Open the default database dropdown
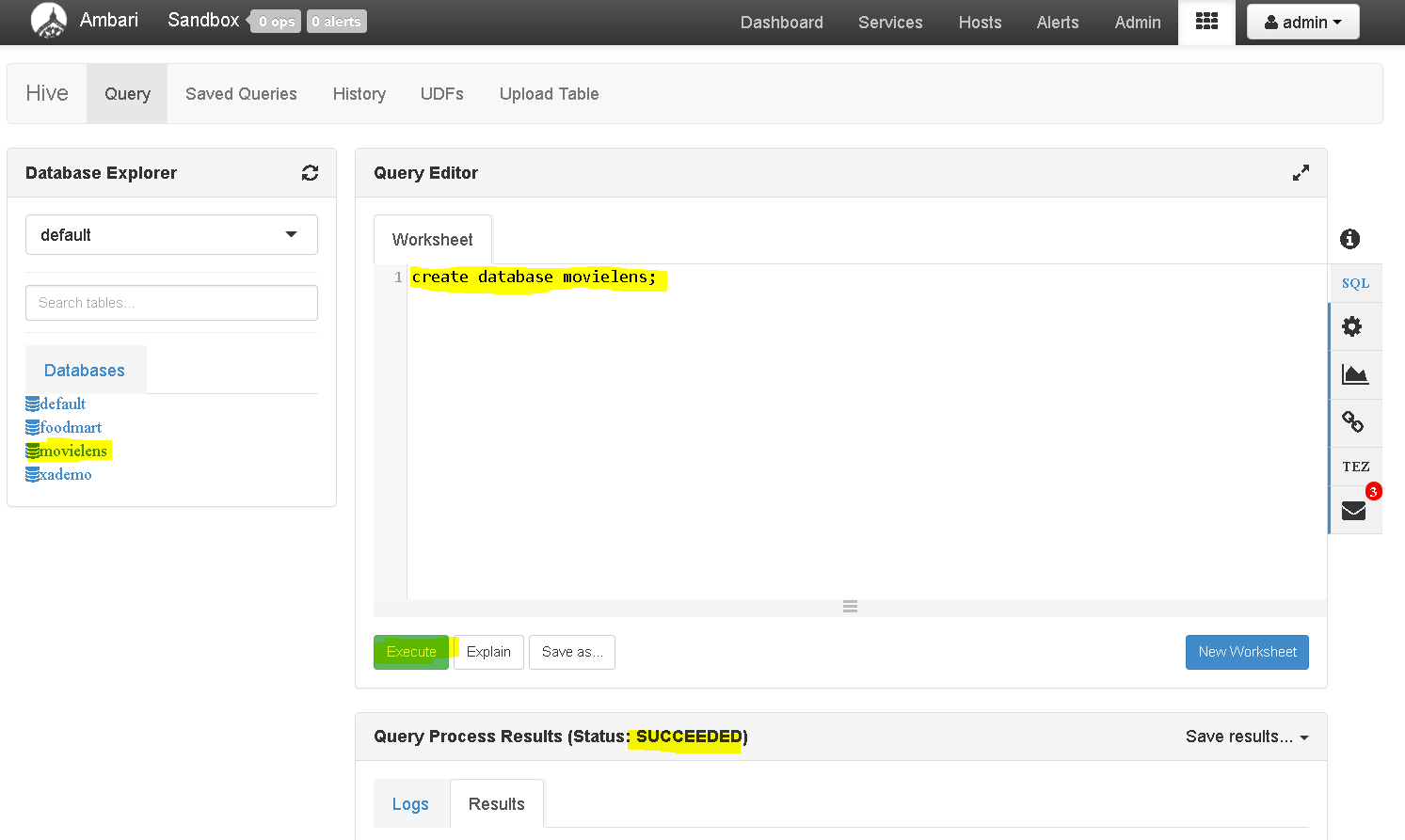The width and height of the screenshot is (1405, 840). tap(171, 235)
